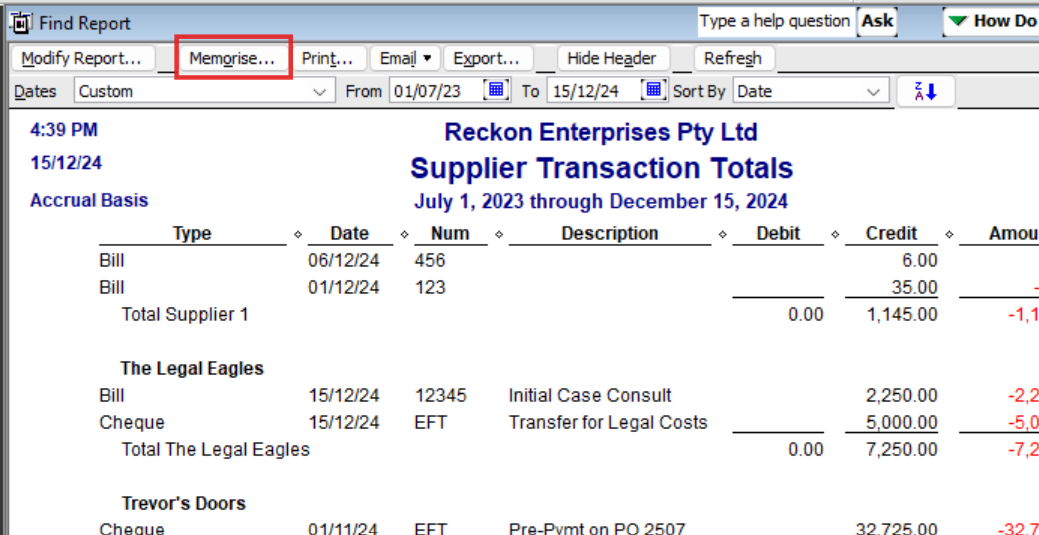This screenshot has height=535, width=1039.
Task: Select the 5,000.00 credit amount
Action: [902, 422]
